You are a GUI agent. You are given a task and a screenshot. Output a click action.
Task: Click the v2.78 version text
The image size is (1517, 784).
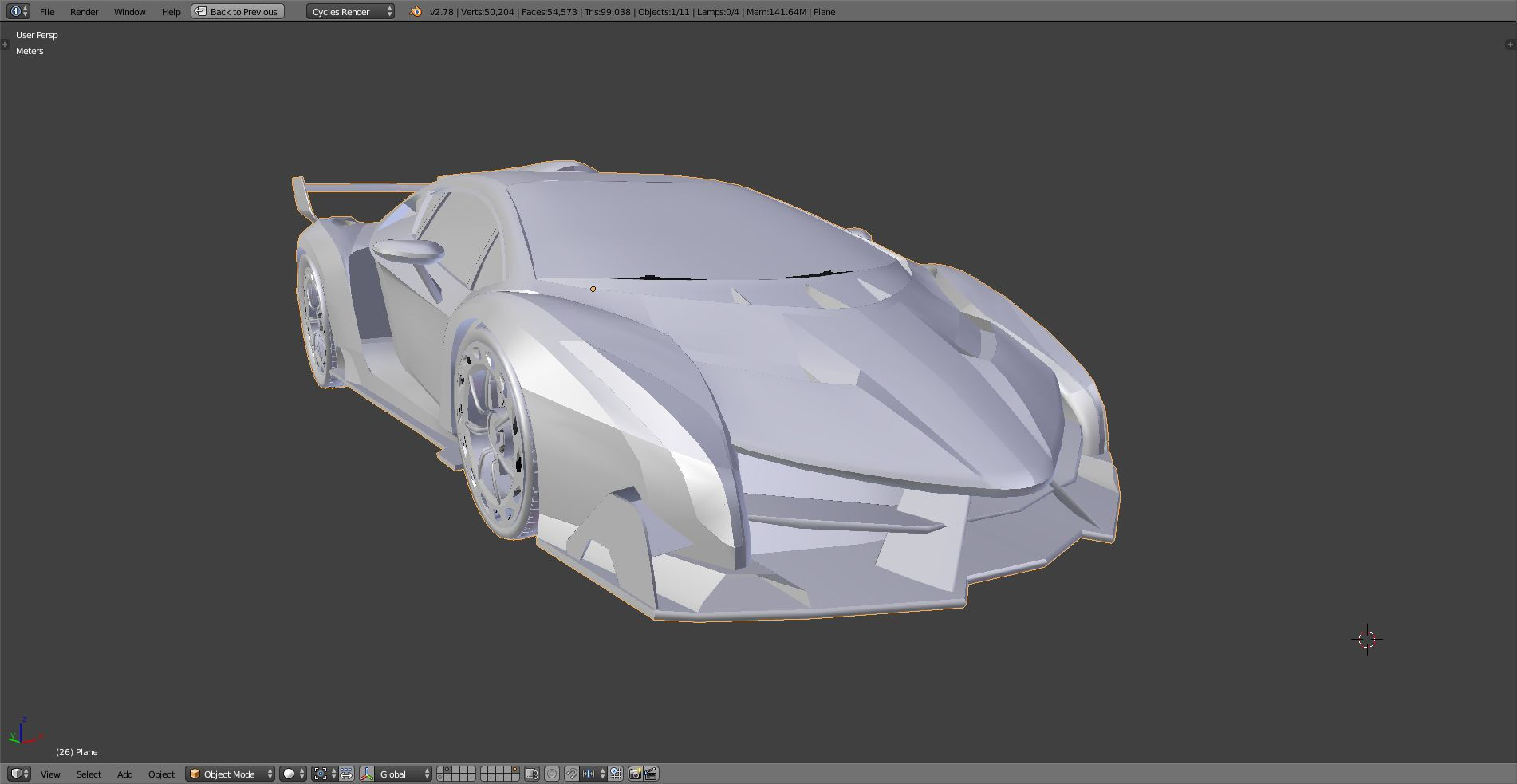coord(441,11)
